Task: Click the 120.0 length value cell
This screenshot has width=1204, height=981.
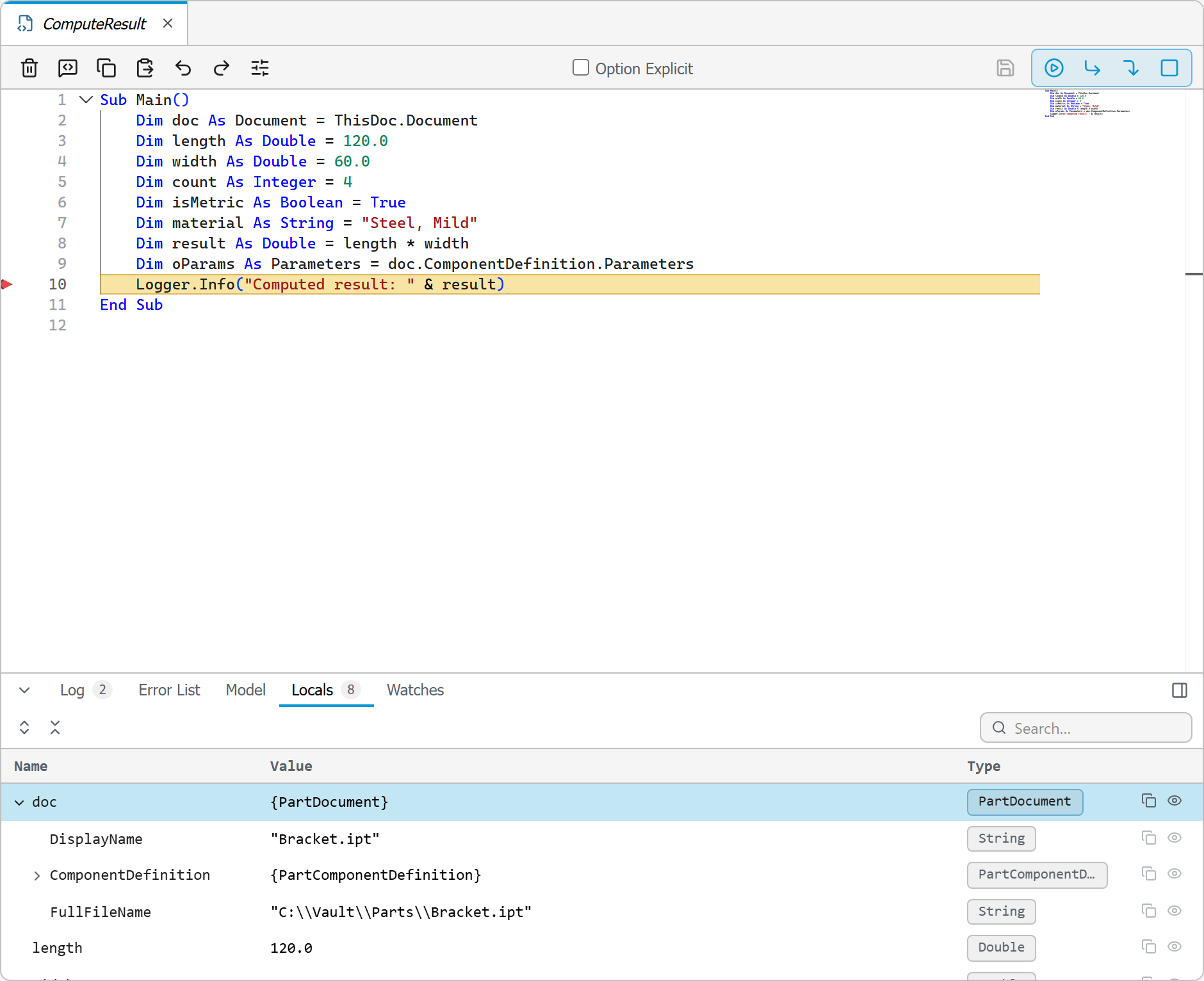Action: click(x=291, y=948)
